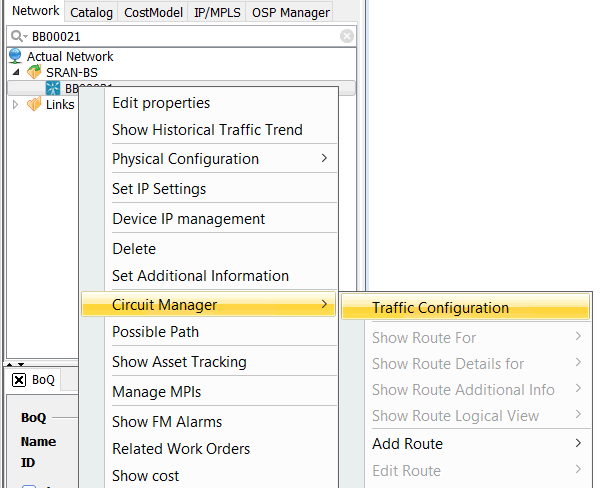Select Show FM Alarms menu entry
The height and width of the screenshot is (488, 612).
point(167,422)
